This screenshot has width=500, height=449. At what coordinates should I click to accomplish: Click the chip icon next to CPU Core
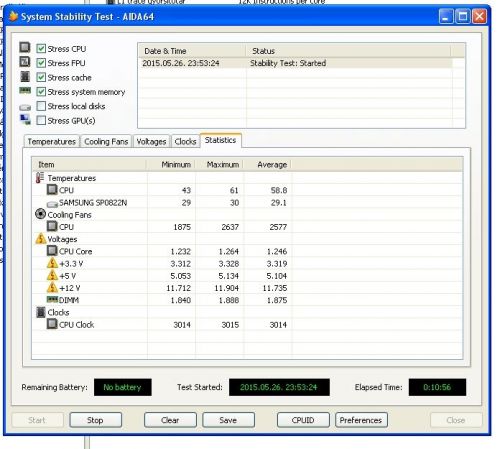[52, 251]
